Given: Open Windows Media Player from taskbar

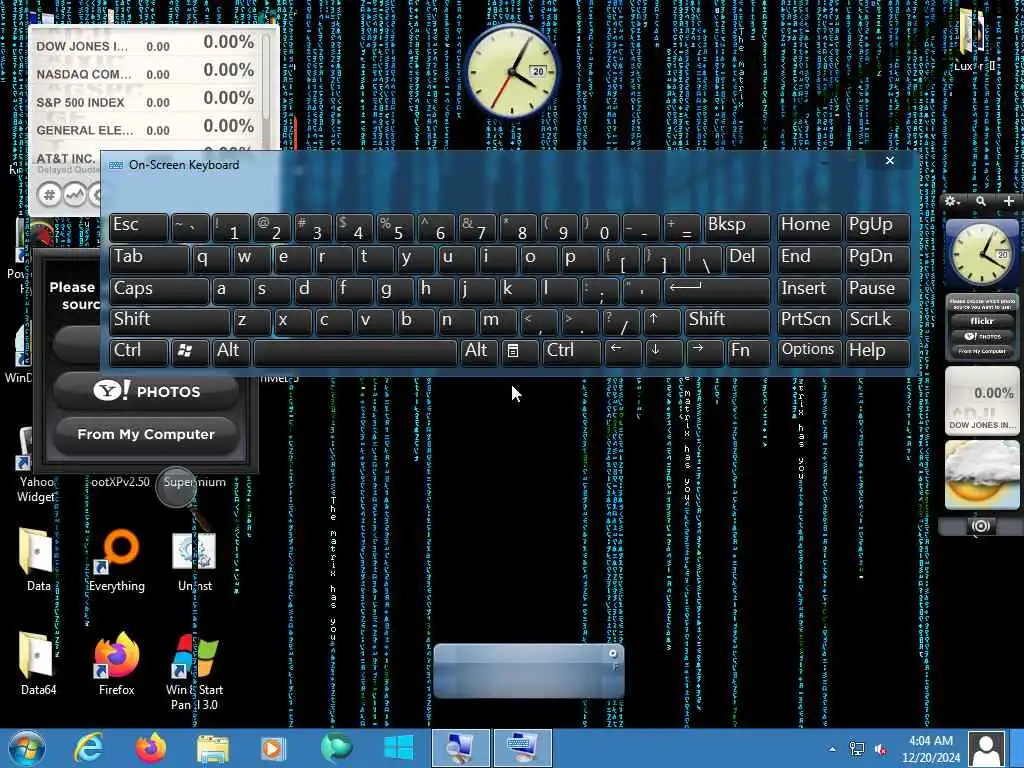Looking at the screenshot, I should tap(274, 748).
